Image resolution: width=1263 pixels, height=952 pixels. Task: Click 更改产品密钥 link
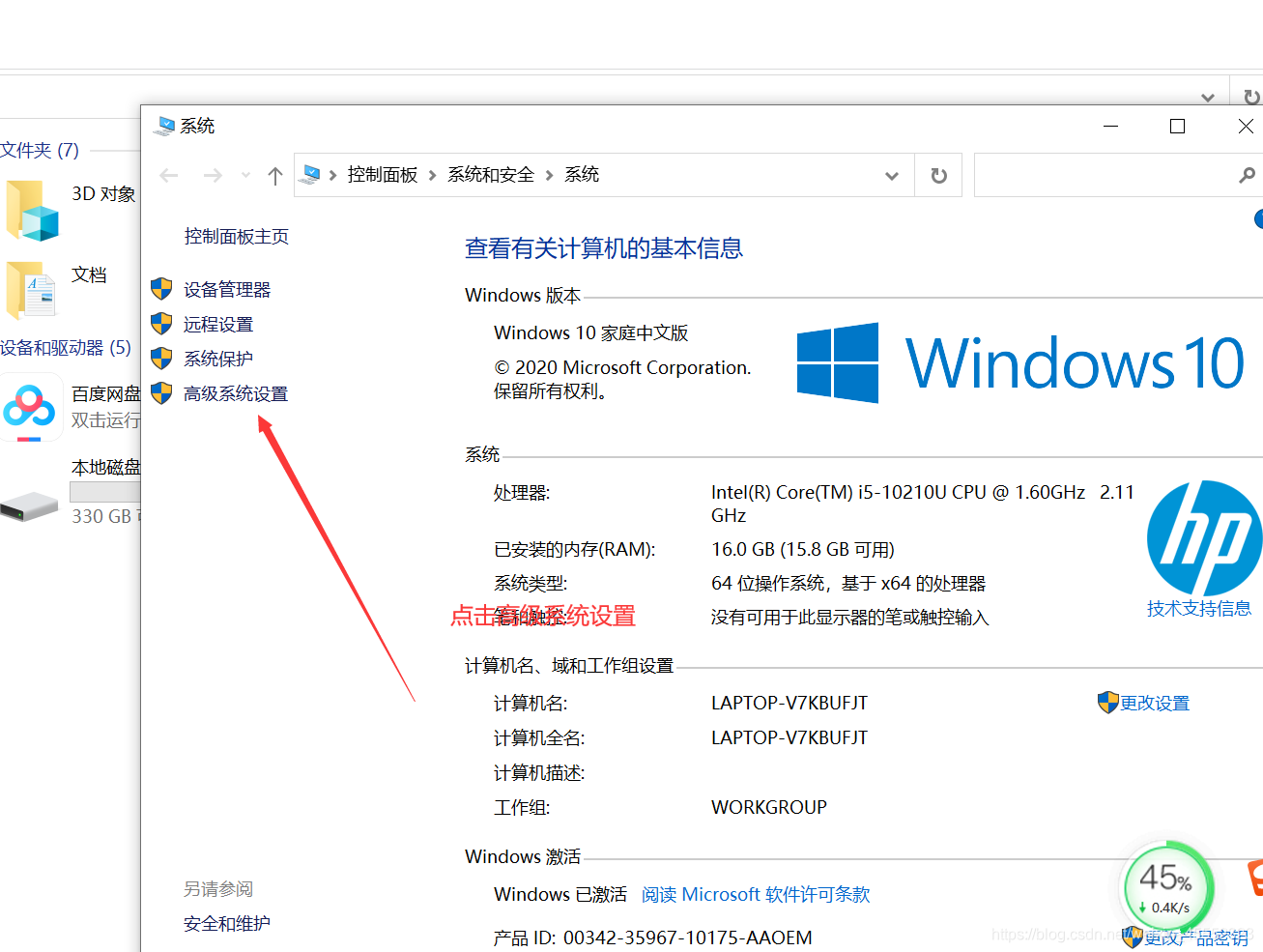pyautogui.click(x=1196, y=938)
